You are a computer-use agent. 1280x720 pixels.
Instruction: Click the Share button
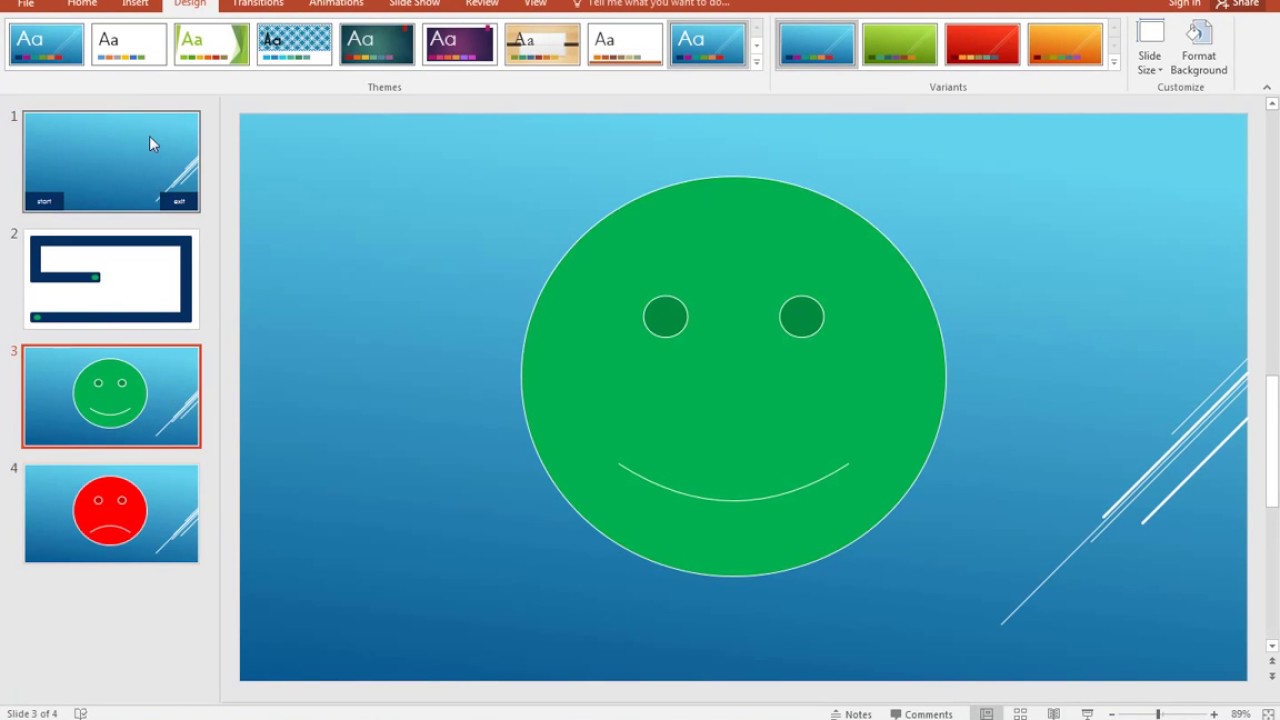(1238, 4)
